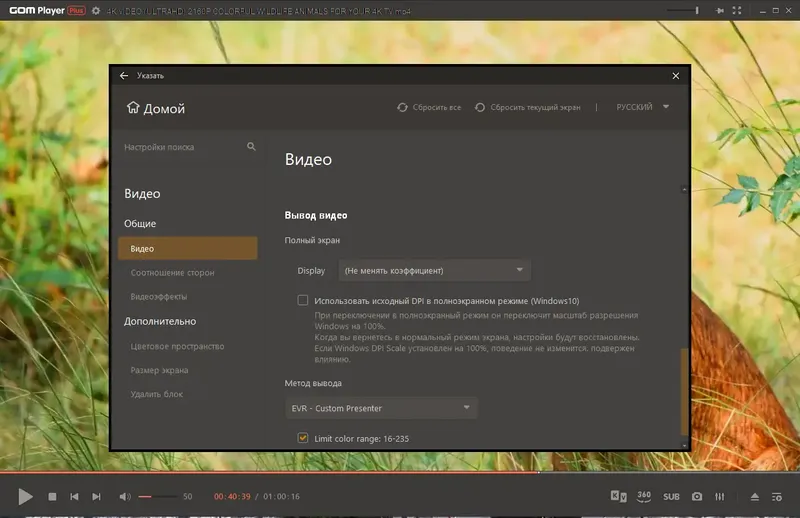Jump to the previous track

(74, 497)
